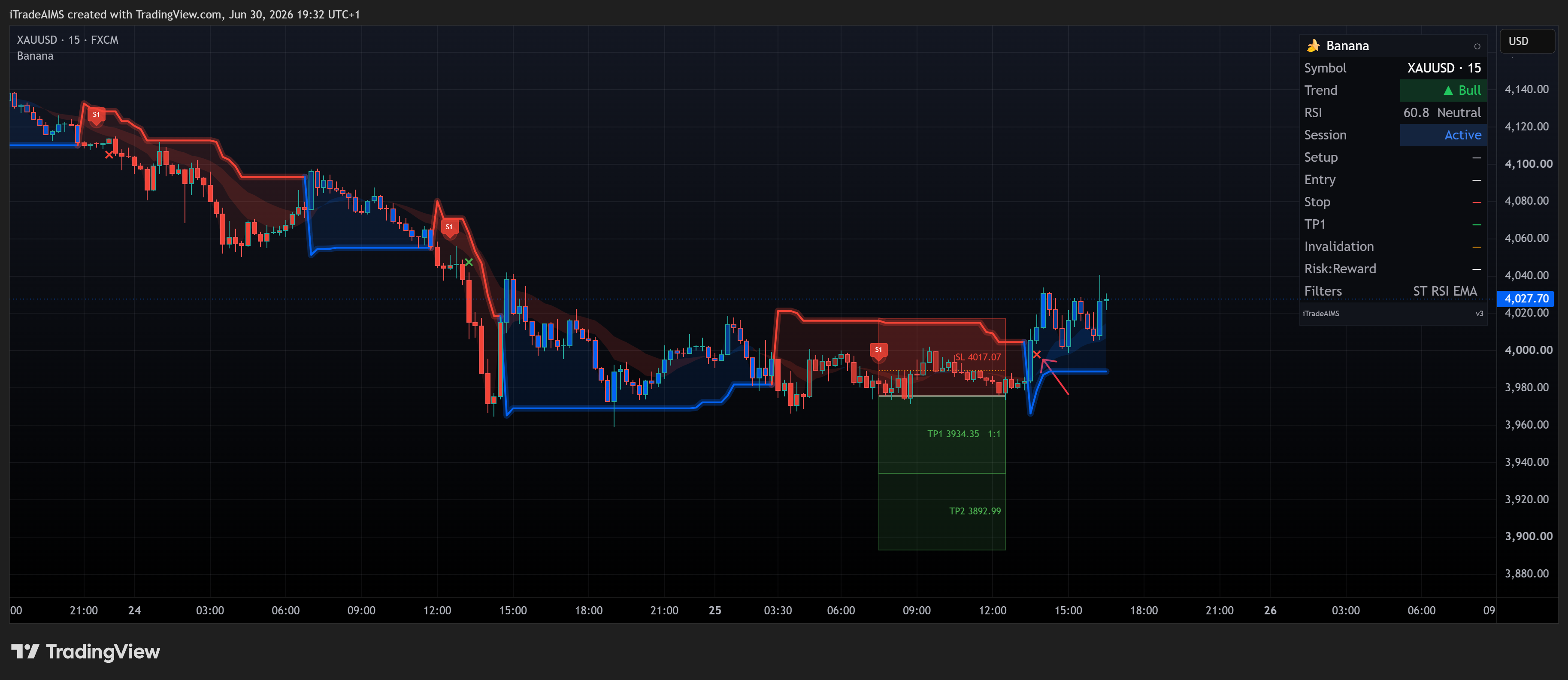The height and width of the screenshot is (680, 1568).
Task: Click the Invalidation row label
Action: (x=1338, y=247)
